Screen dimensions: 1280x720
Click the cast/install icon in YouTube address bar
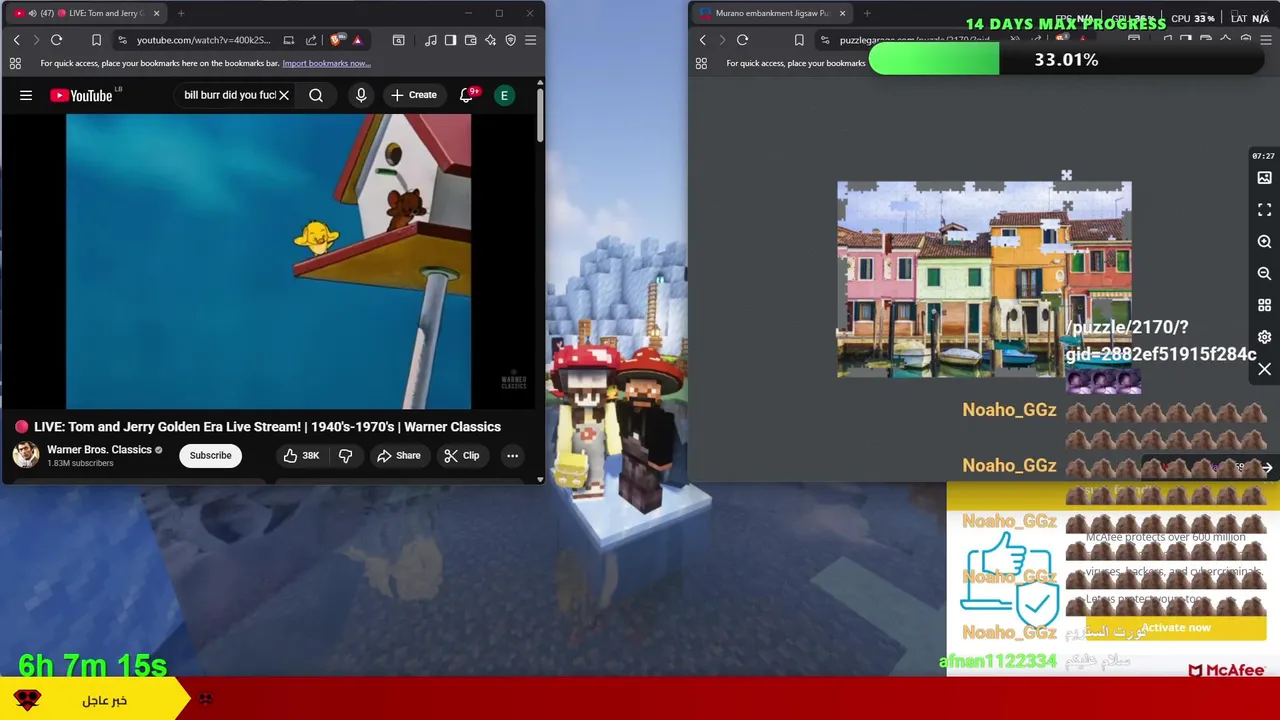click(x=289, y=40)
